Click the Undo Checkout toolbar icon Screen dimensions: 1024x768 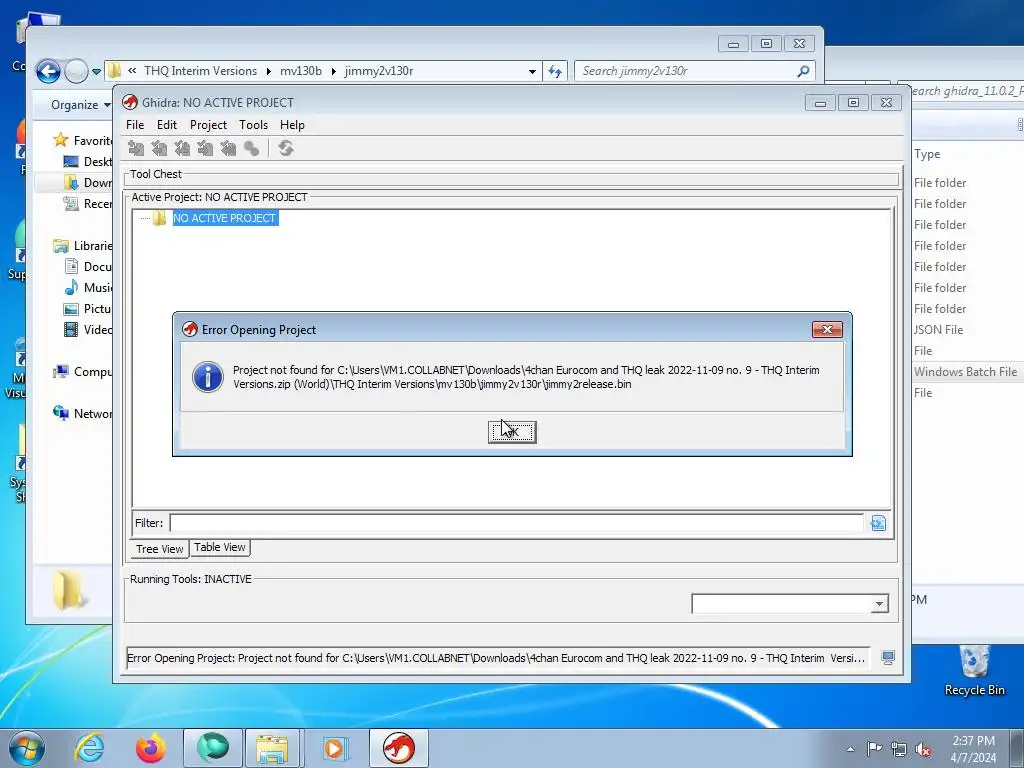[x=228, y=148]
